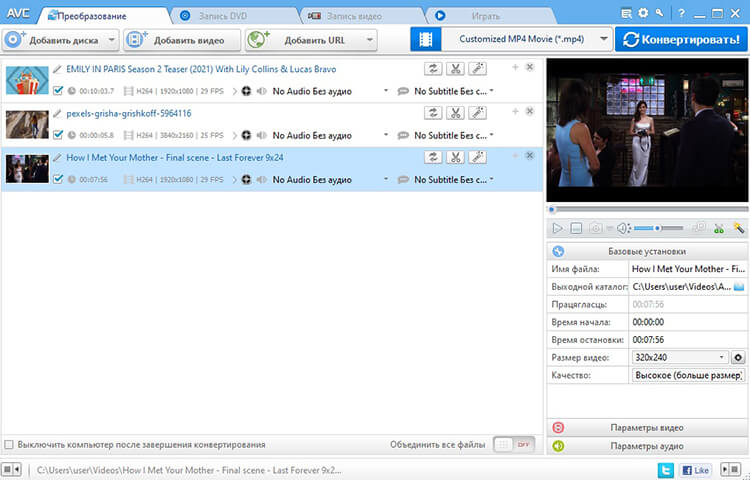The width and height of the screenshot is (750, 480).
Task: Click the Конвертировать! button
Action: tap(681, 39)
